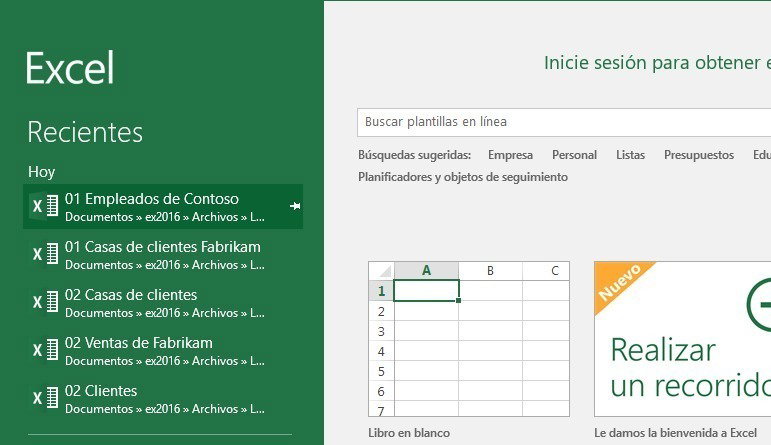771x445 pixels.
Task: Open recent file 02 Clientes
Action: [163, 398]
